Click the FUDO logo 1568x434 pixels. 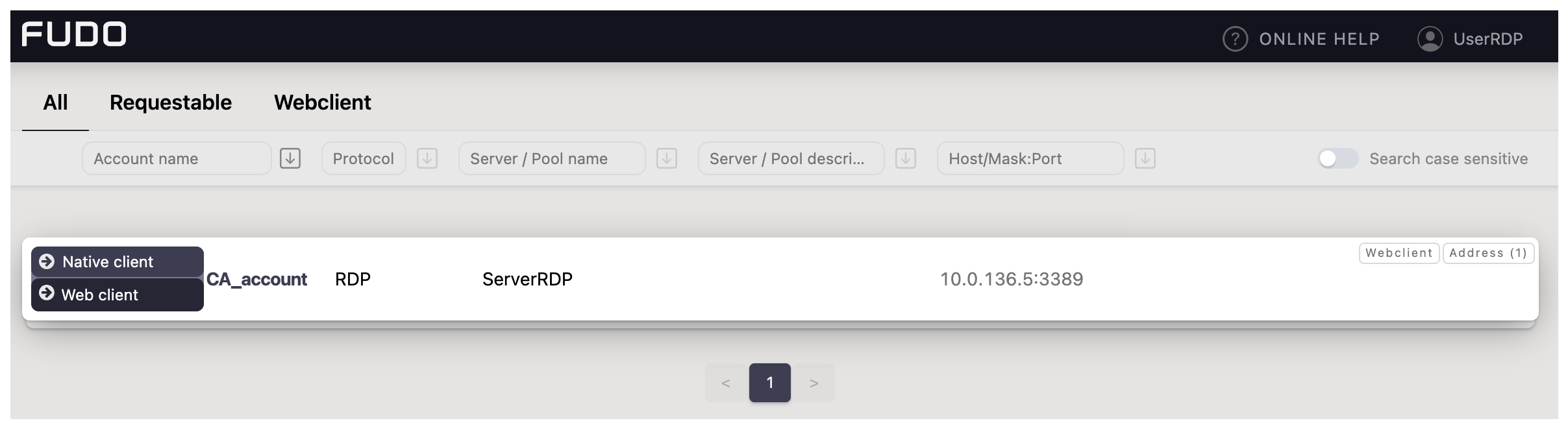74,34
